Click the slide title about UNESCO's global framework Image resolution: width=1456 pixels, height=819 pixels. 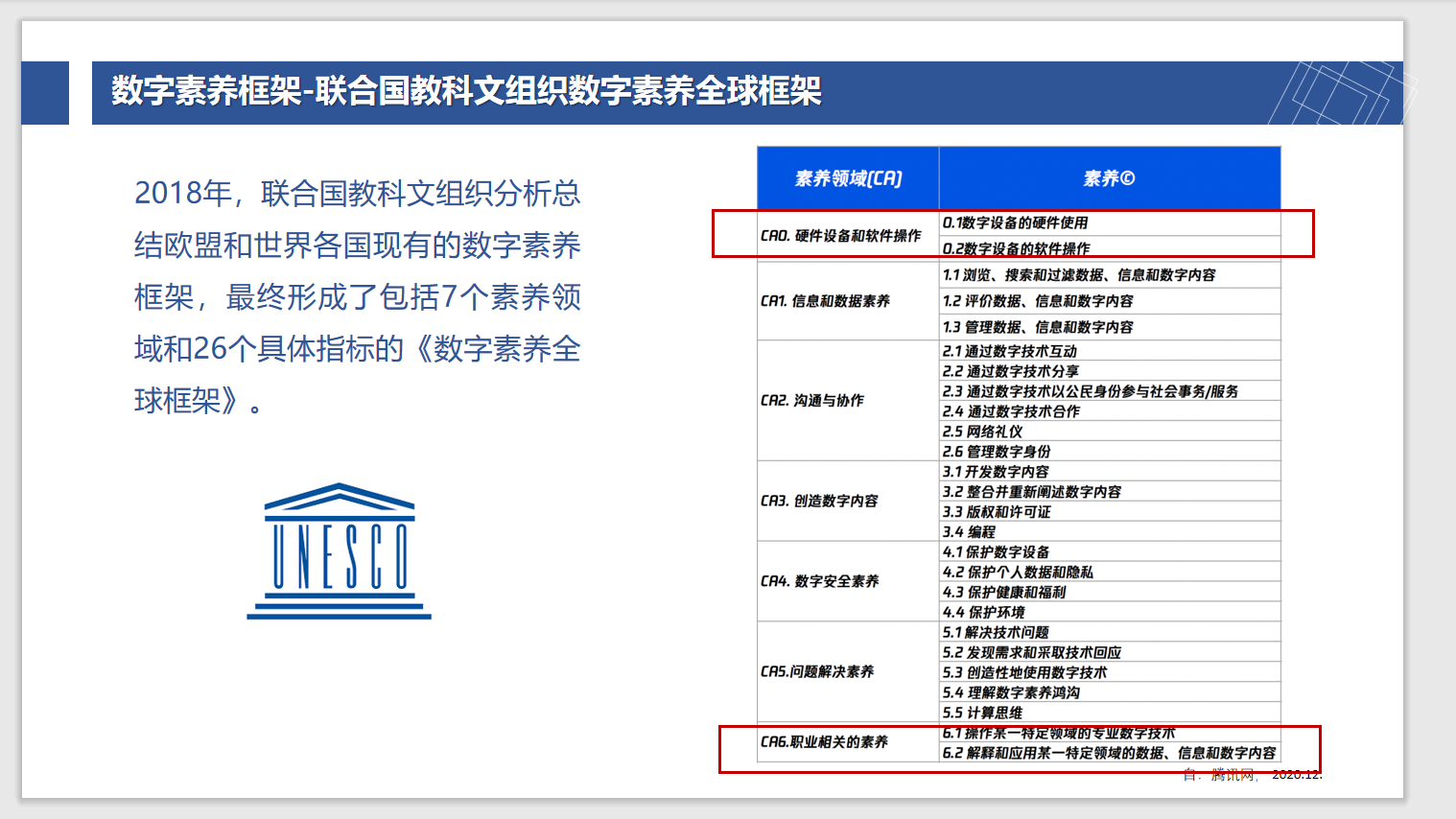(466, 92)
